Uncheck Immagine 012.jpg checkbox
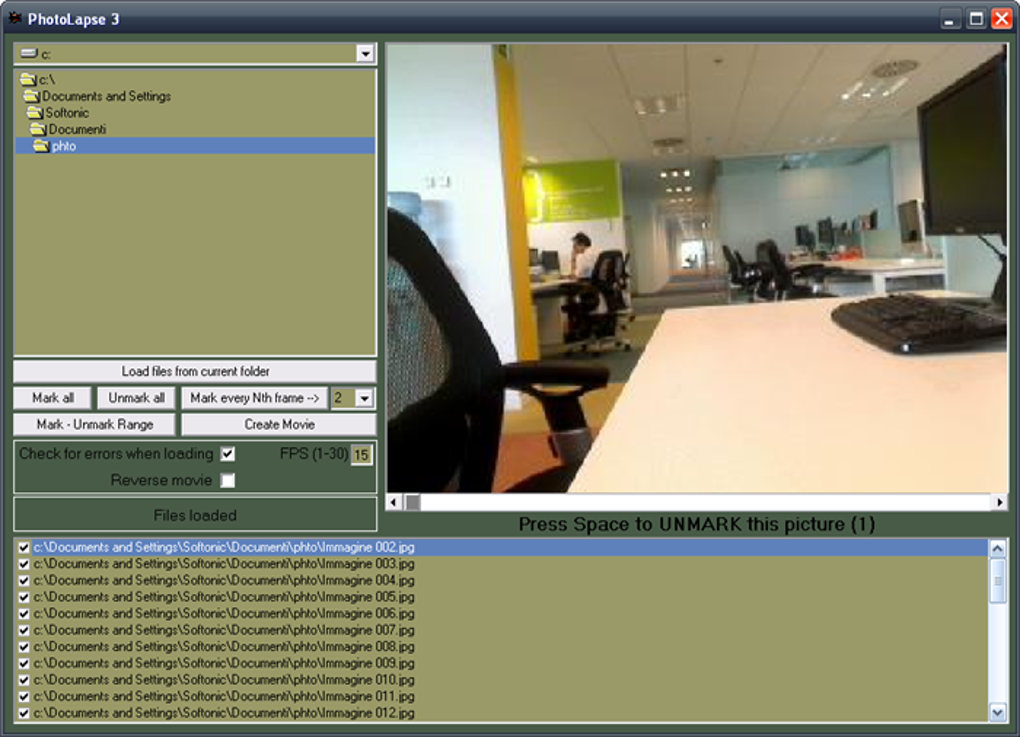The image size is (1020, 737). coord(23,714)
